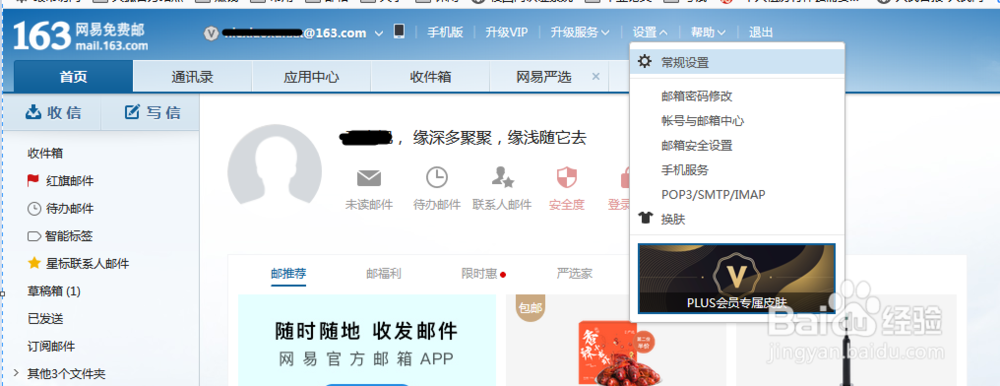Click the compose pencil icon on 写信
The width and height of the screenshot is (1000, 386).
click(131, 112)
